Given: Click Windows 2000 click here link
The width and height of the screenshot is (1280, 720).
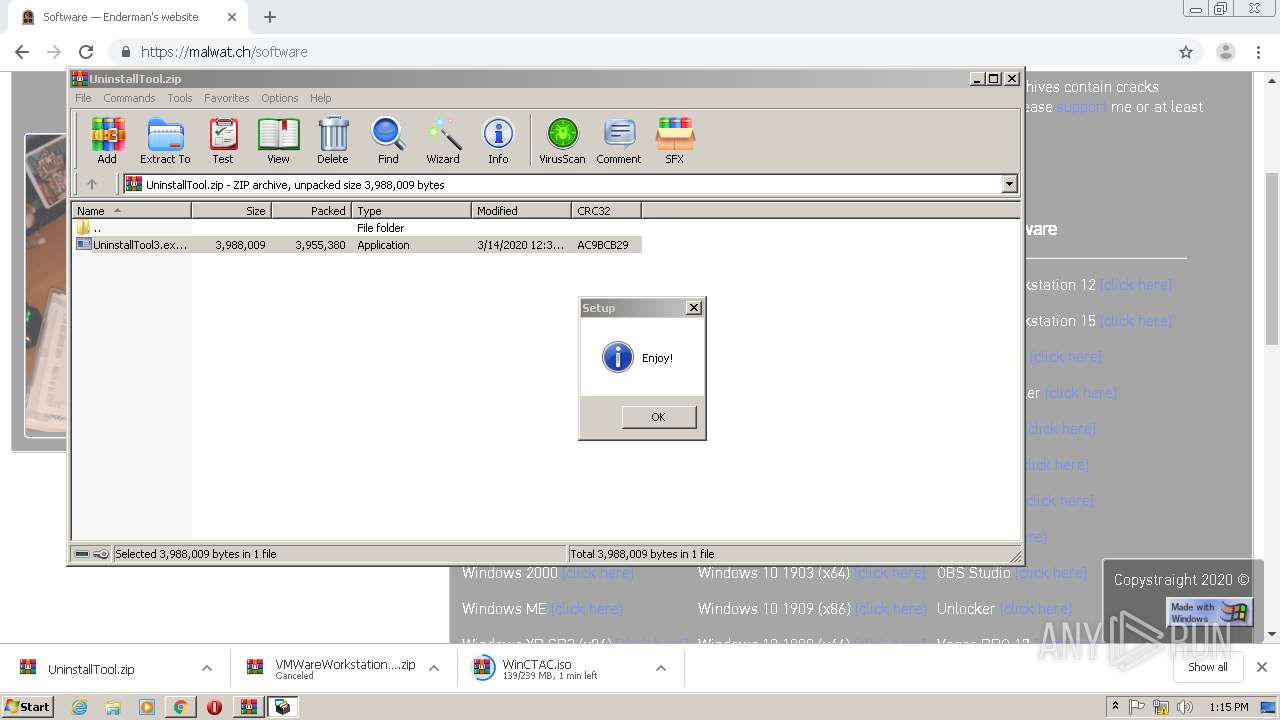Looking at the screenshot, I should tap(597, 573).
